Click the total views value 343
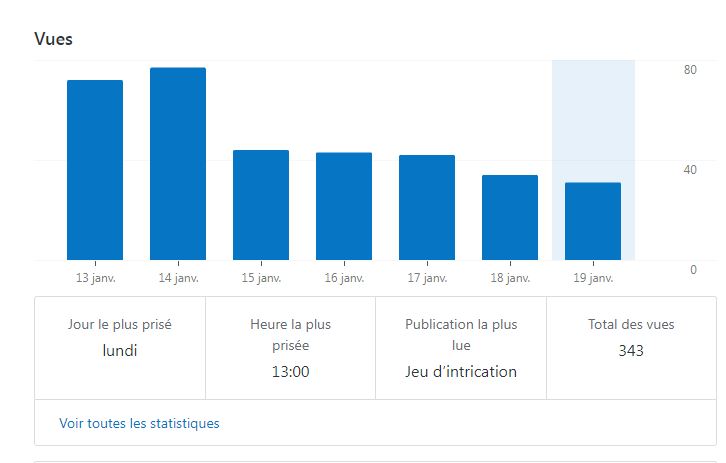 pyautogui.click(x=631, y=350)
